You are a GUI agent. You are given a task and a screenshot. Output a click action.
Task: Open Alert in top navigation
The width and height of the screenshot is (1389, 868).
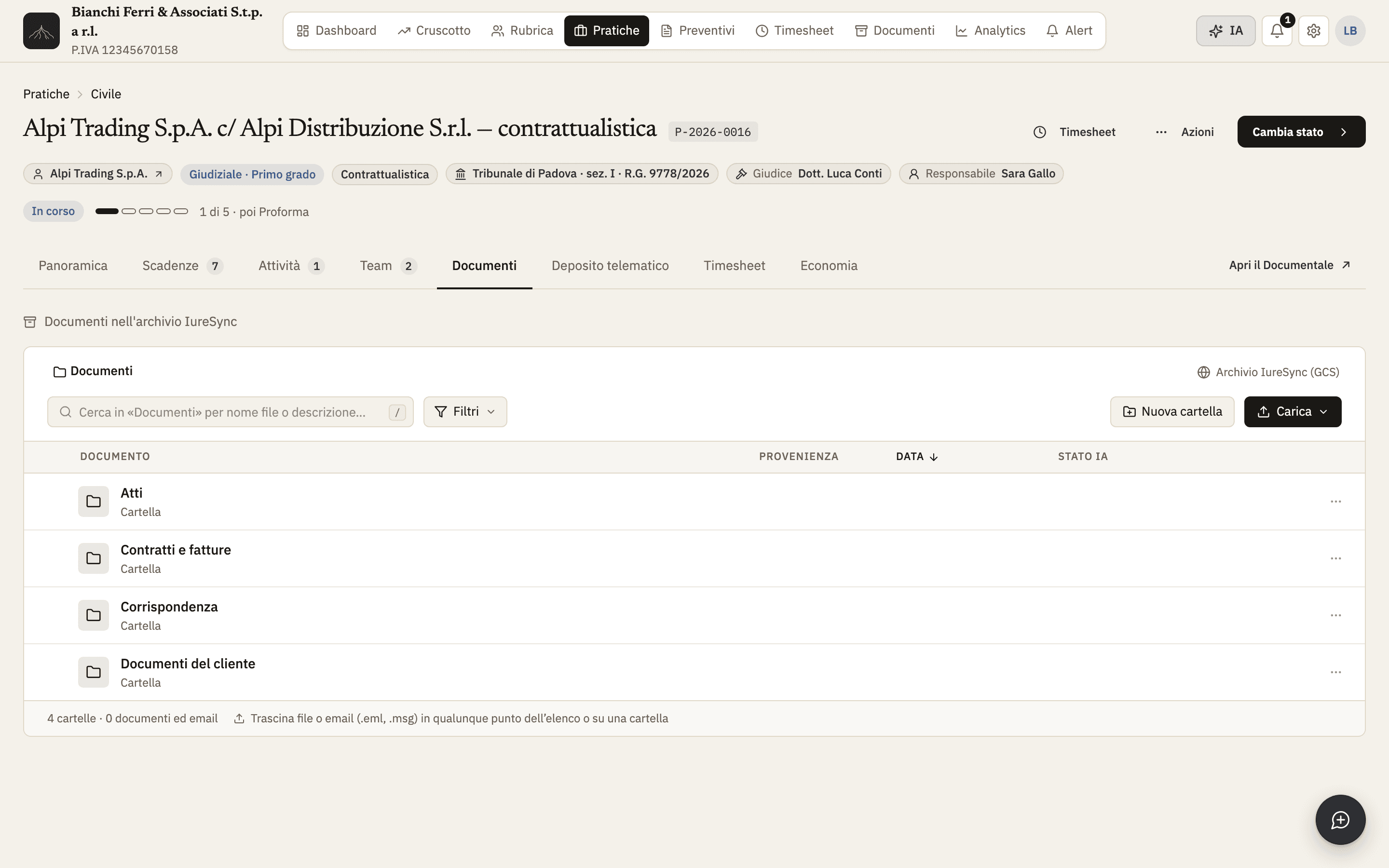(x=1069, y=30)
